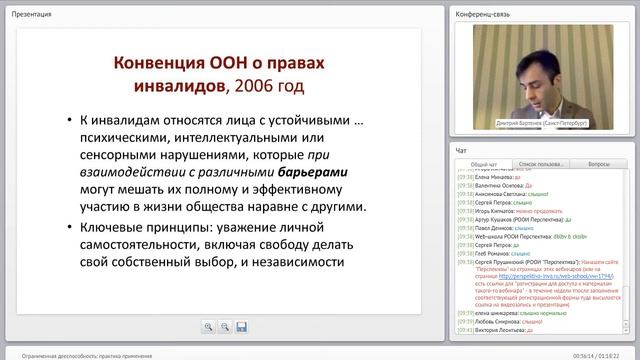Select Аниснинова Светлана's chat message
Screen dimensions: 640x360
point(503,194)
